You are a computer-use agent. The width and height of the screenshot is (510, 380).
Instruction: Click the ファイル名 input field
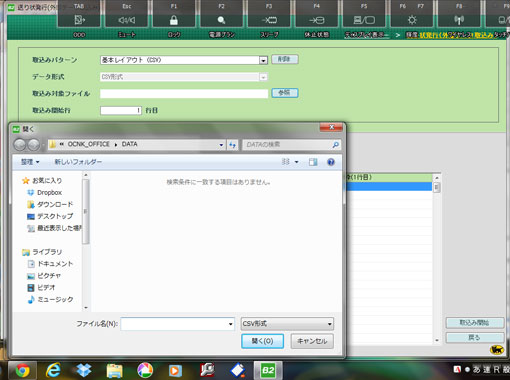pos(177,324)
